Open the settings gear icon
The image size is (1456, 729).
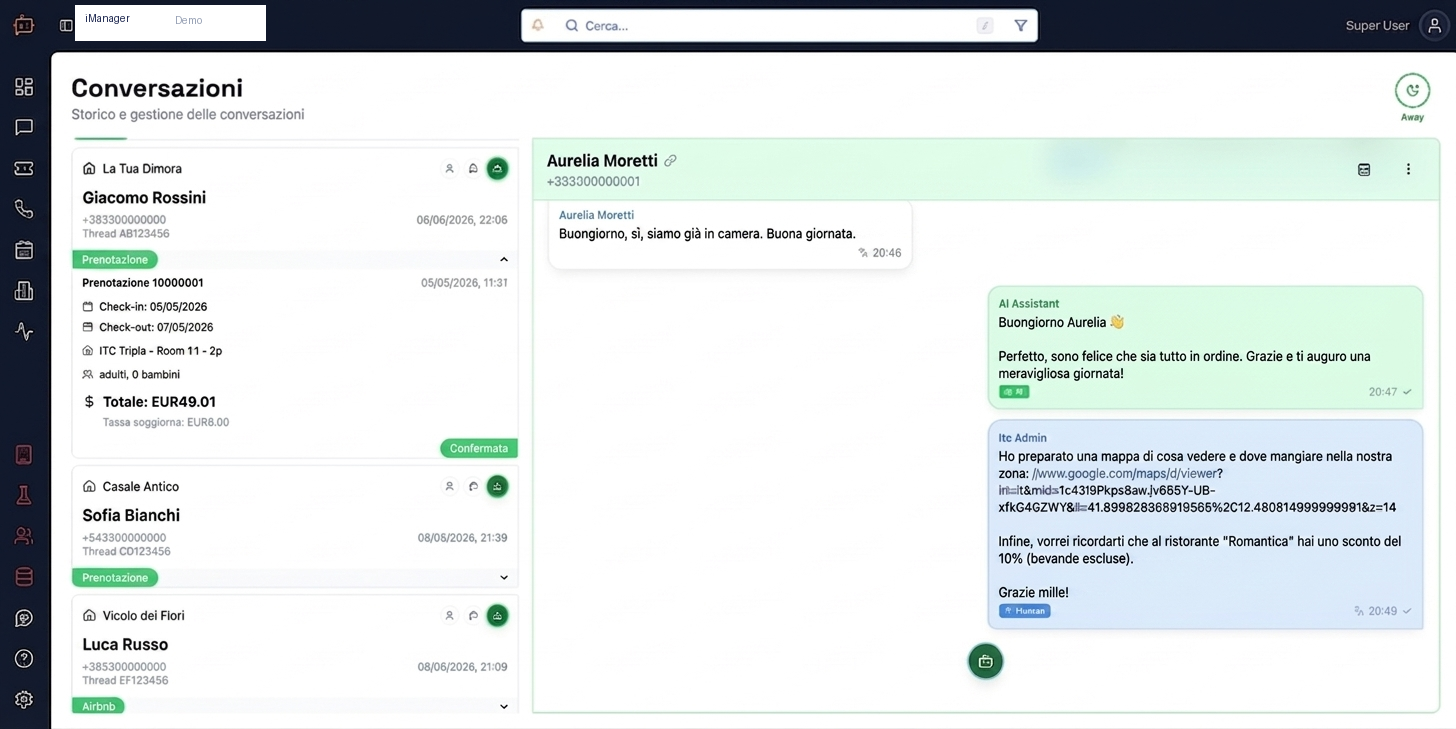[24, 699]
